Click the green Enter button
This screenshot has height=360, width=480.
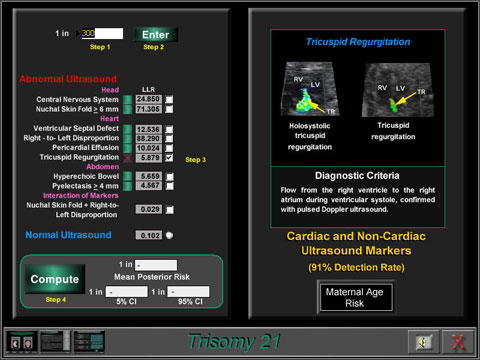click(x=155, y=35)
